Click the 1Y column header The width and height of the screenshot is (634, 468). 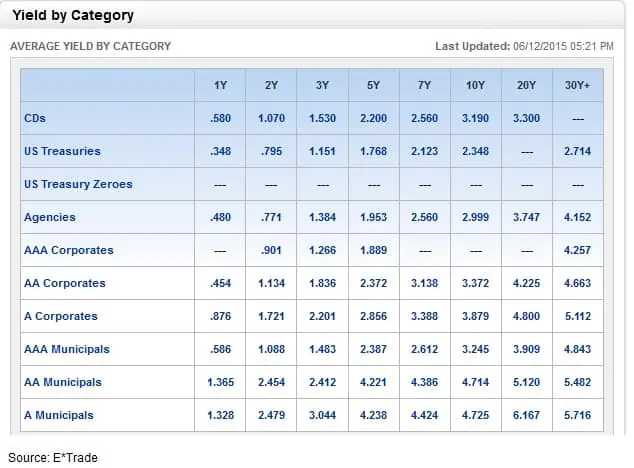tap(221, 86)
